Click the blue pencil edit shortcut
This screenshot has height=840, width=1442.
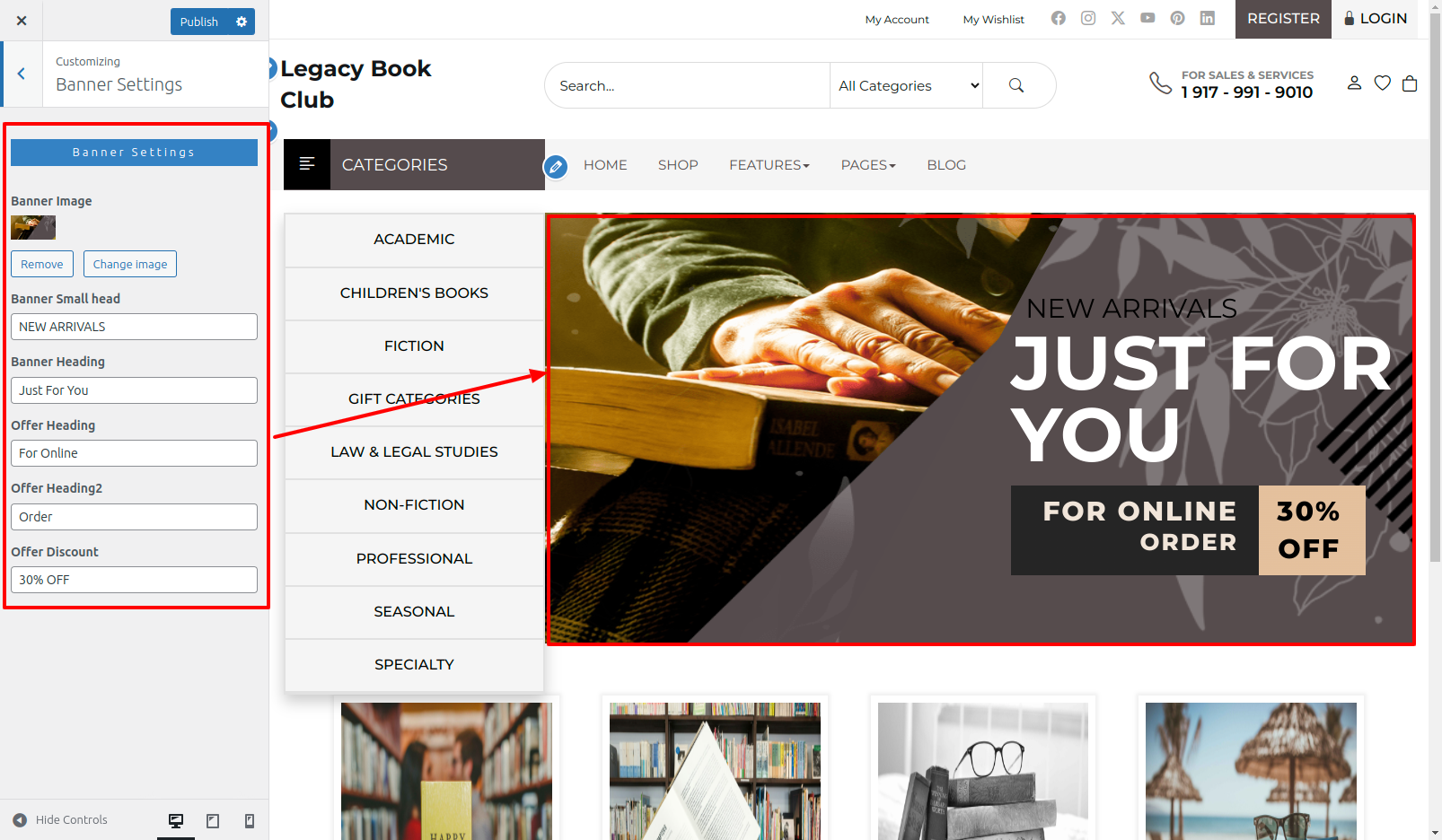[556, 166]
